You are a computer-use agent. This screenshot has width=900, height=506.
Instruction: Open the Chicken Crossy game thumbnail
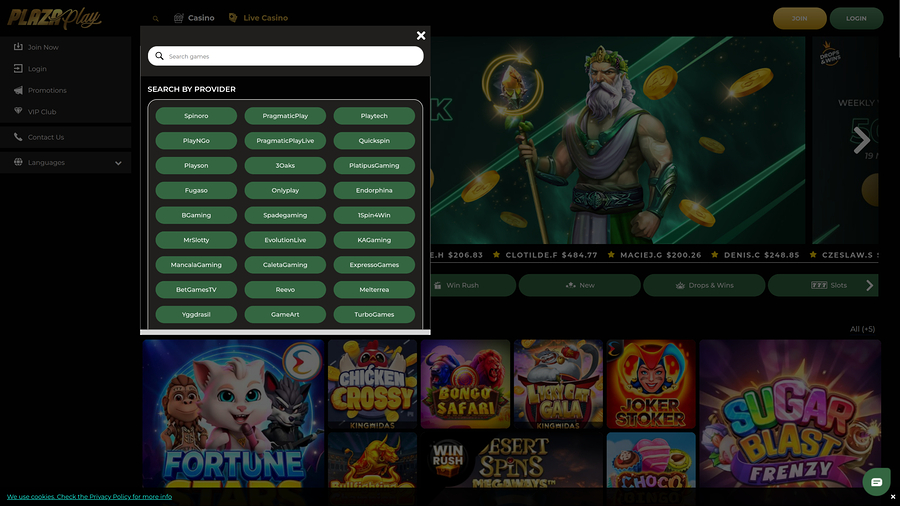(373, 384)
